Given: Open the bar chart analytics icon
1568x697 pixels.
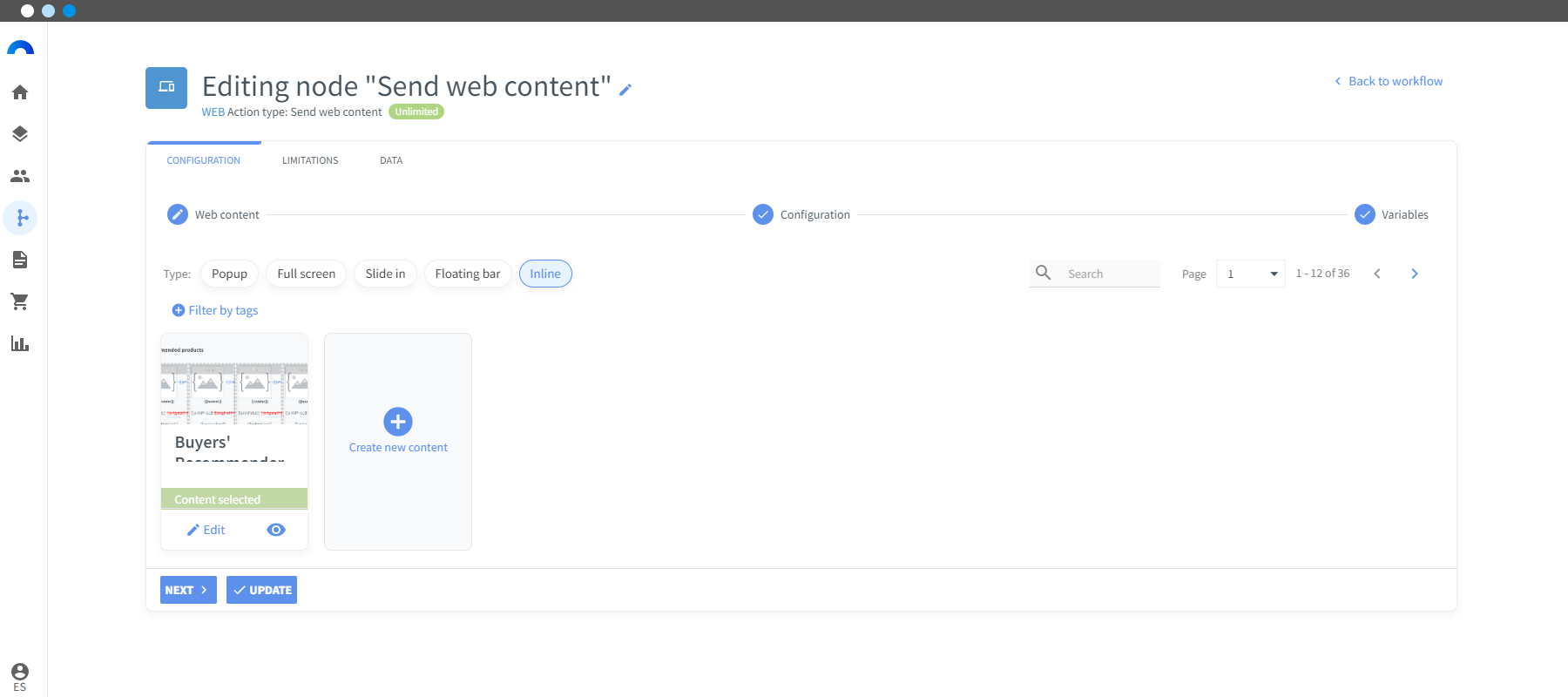Looking at the screenshot, I should [20, 343].
